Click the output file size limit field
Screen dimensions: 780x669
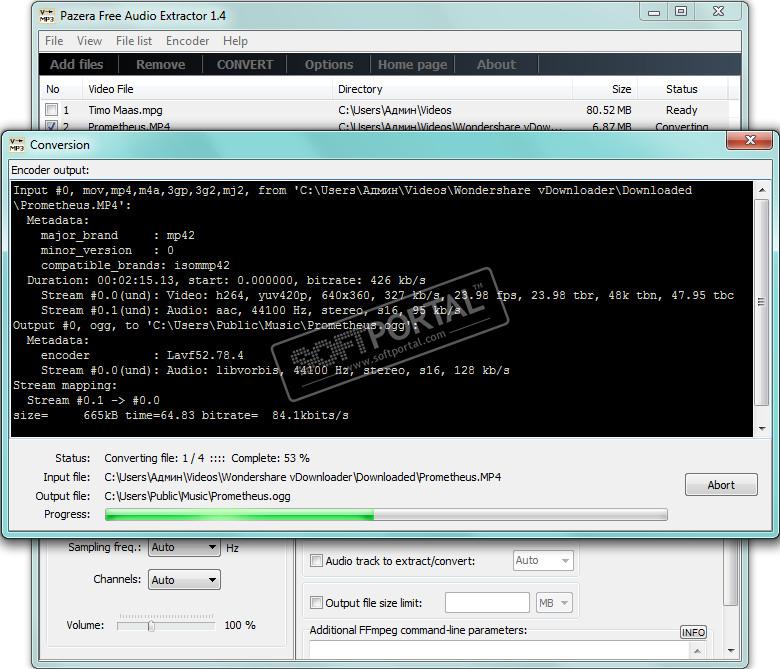[x=487, y=603]
